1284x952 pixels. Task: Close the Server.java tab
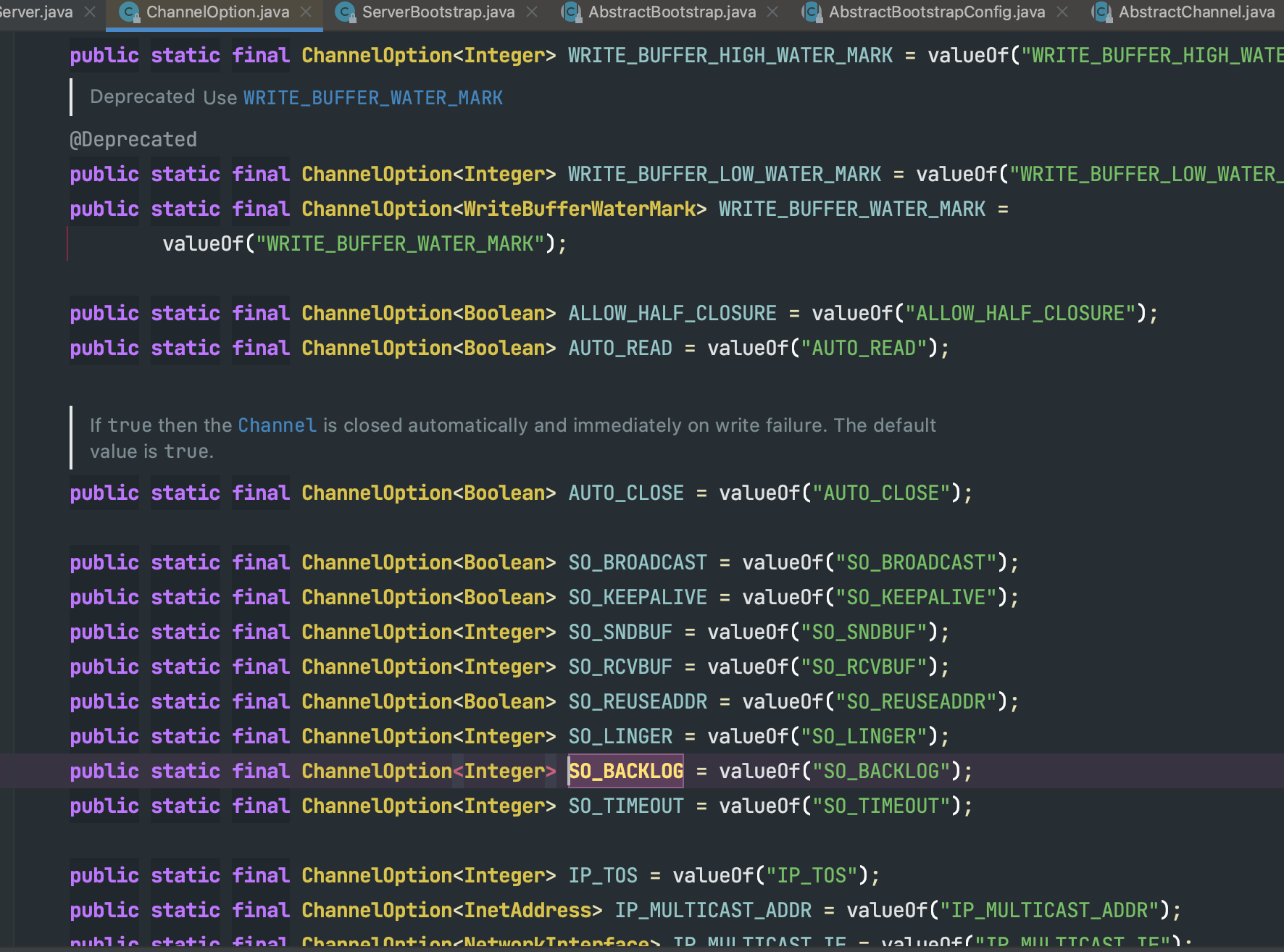pos(90,12)
